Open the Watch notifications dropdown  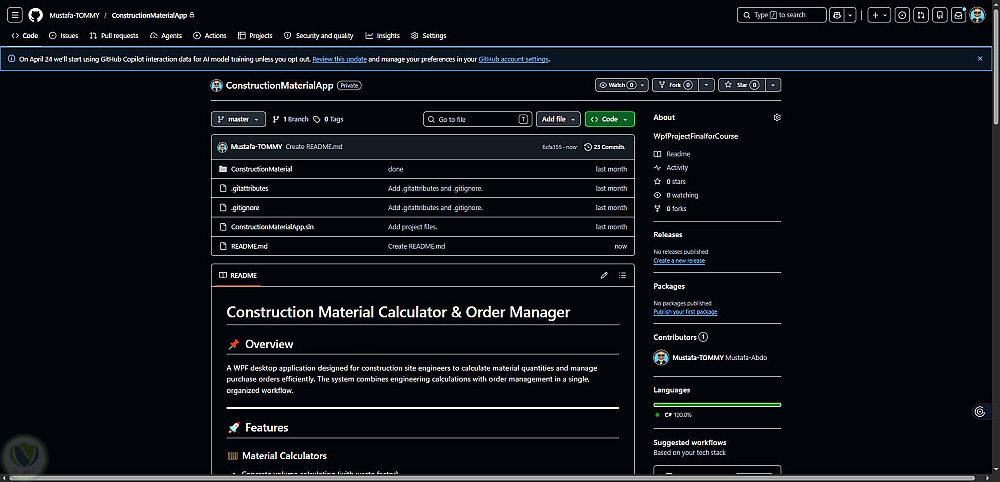622,85
